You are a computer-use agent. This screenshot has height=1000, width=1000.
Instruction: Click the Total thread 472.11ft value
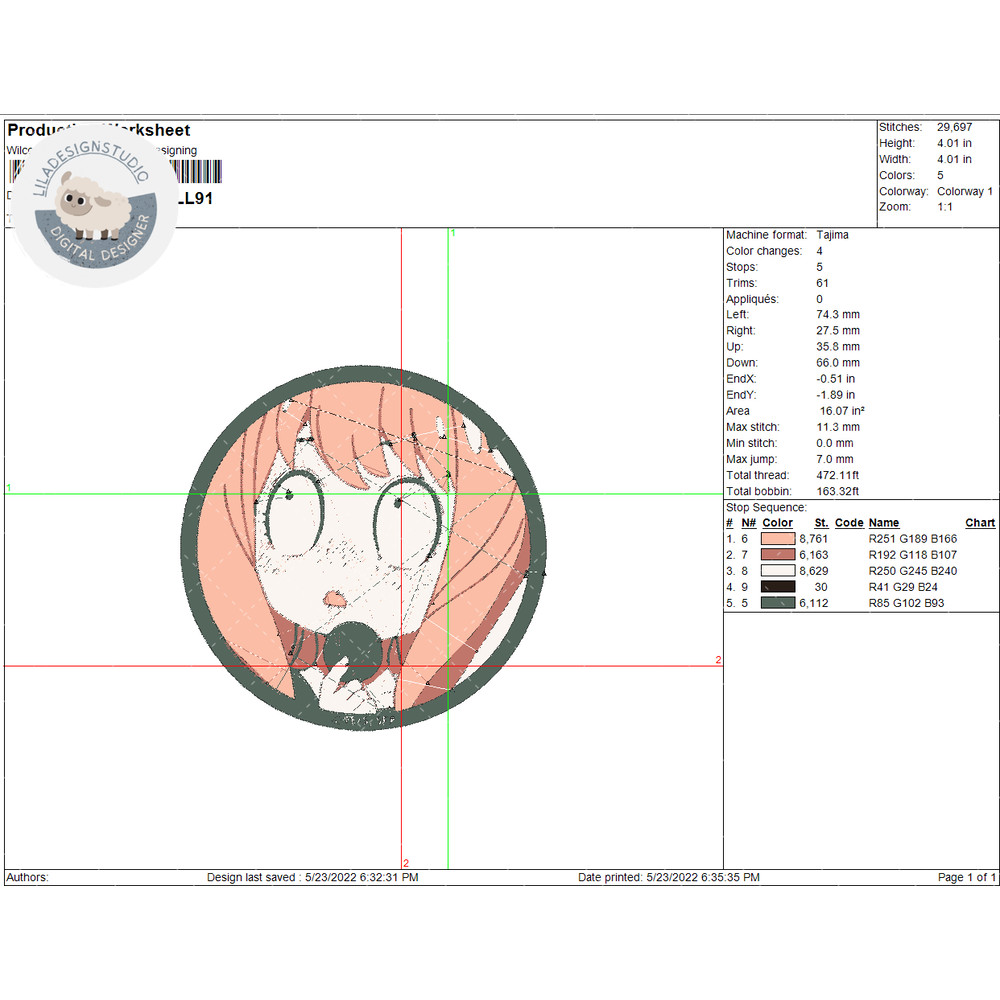tap(838, 475)
